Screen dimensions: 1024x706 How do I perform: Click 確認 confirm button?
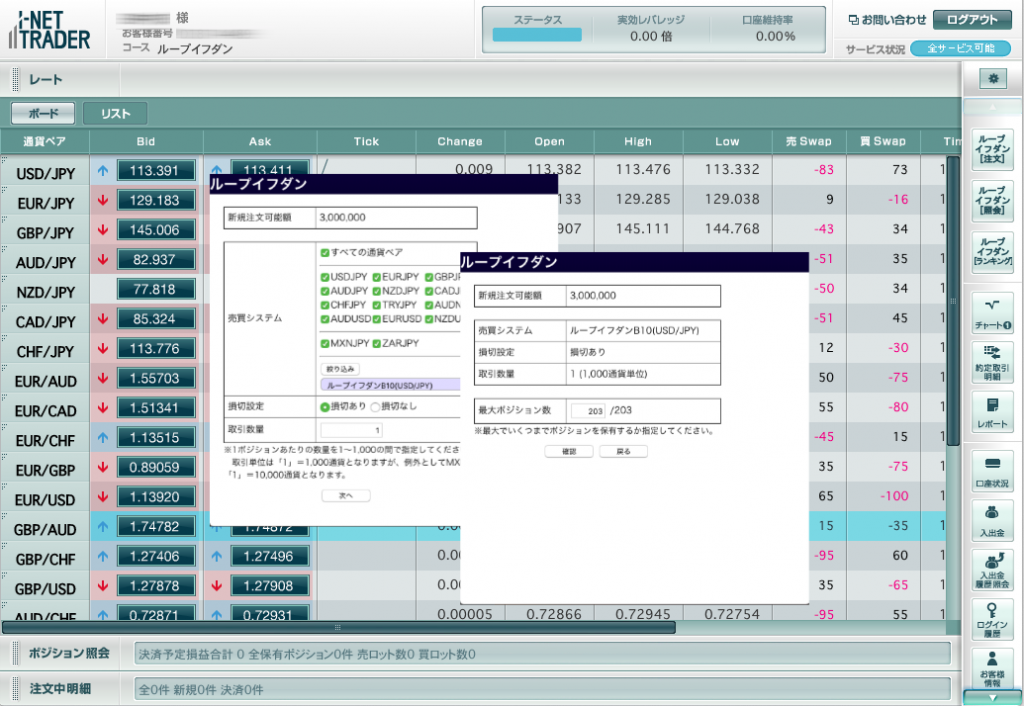569,451
